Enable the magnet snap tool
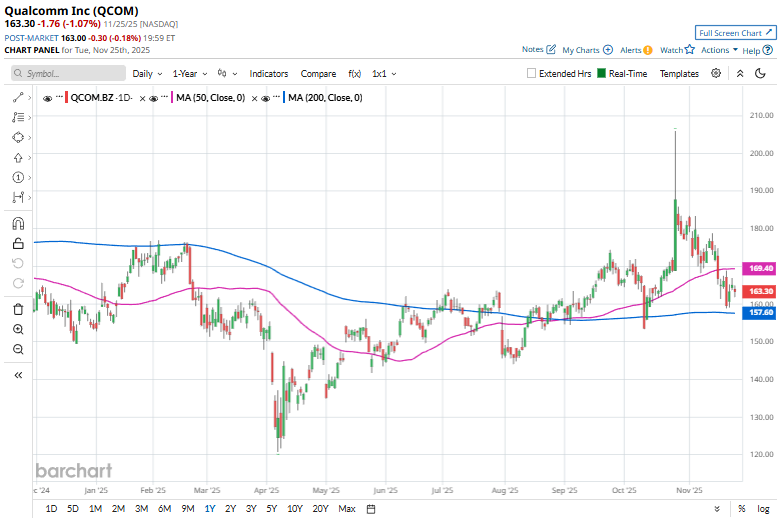This screenshot has width=780, height=522. coord(18,223)
